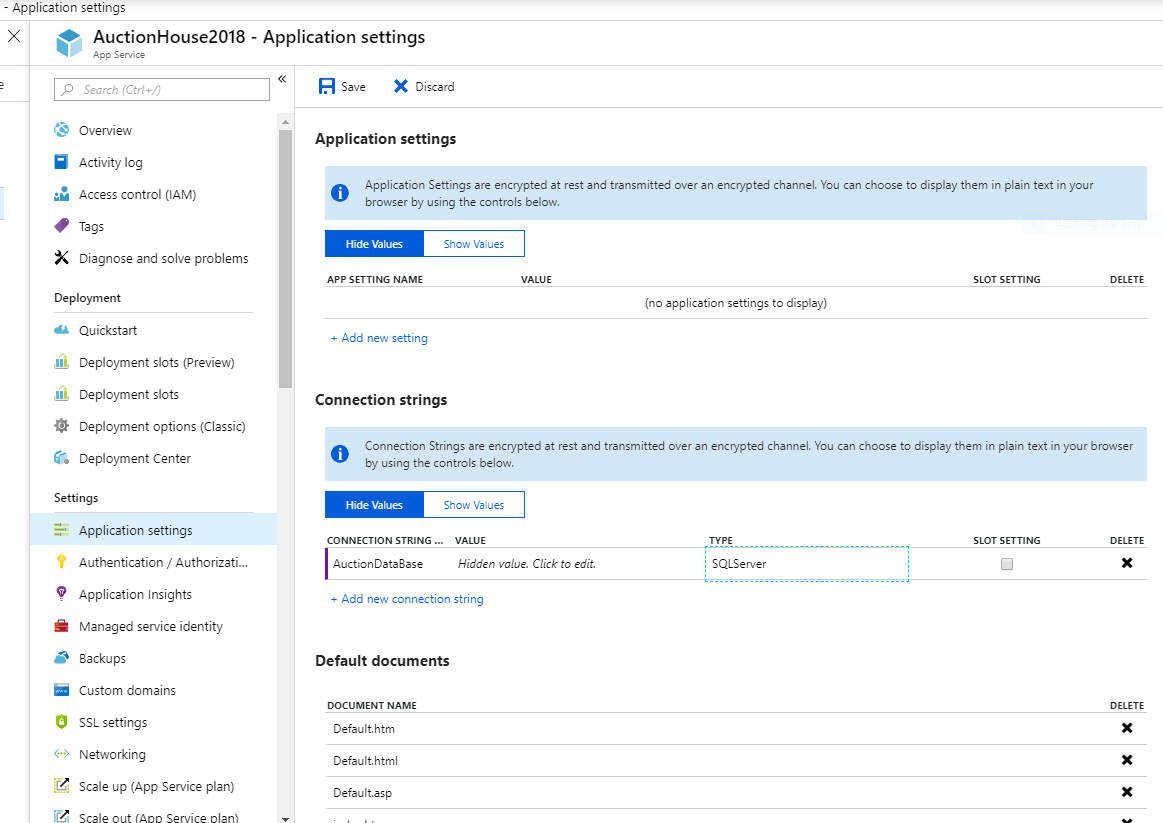The image size is (1163, 823).
Task: Click the Scale up icon
Action: (x=62, y=786)
